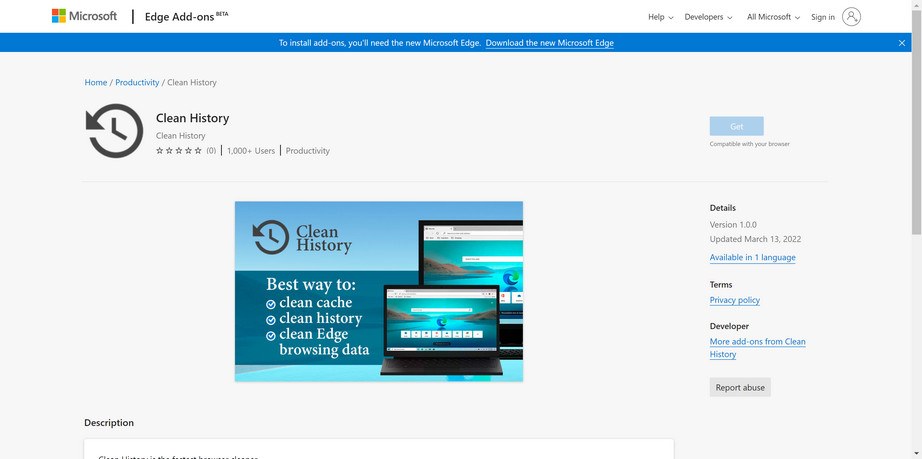Viewport: 922px width, 459px height.
Task: Click the Microsoft logo
Action: tap(84, 16)
